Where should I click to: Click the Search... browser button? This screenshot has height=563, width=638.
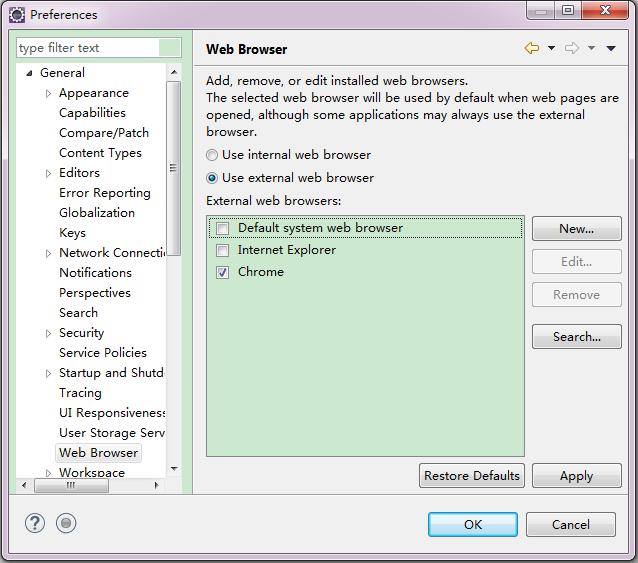pos(577,336)
